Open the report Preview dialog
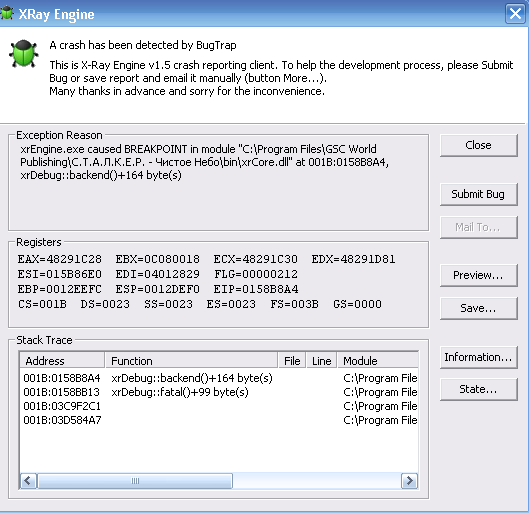529x513 pixels. (478, 275)
